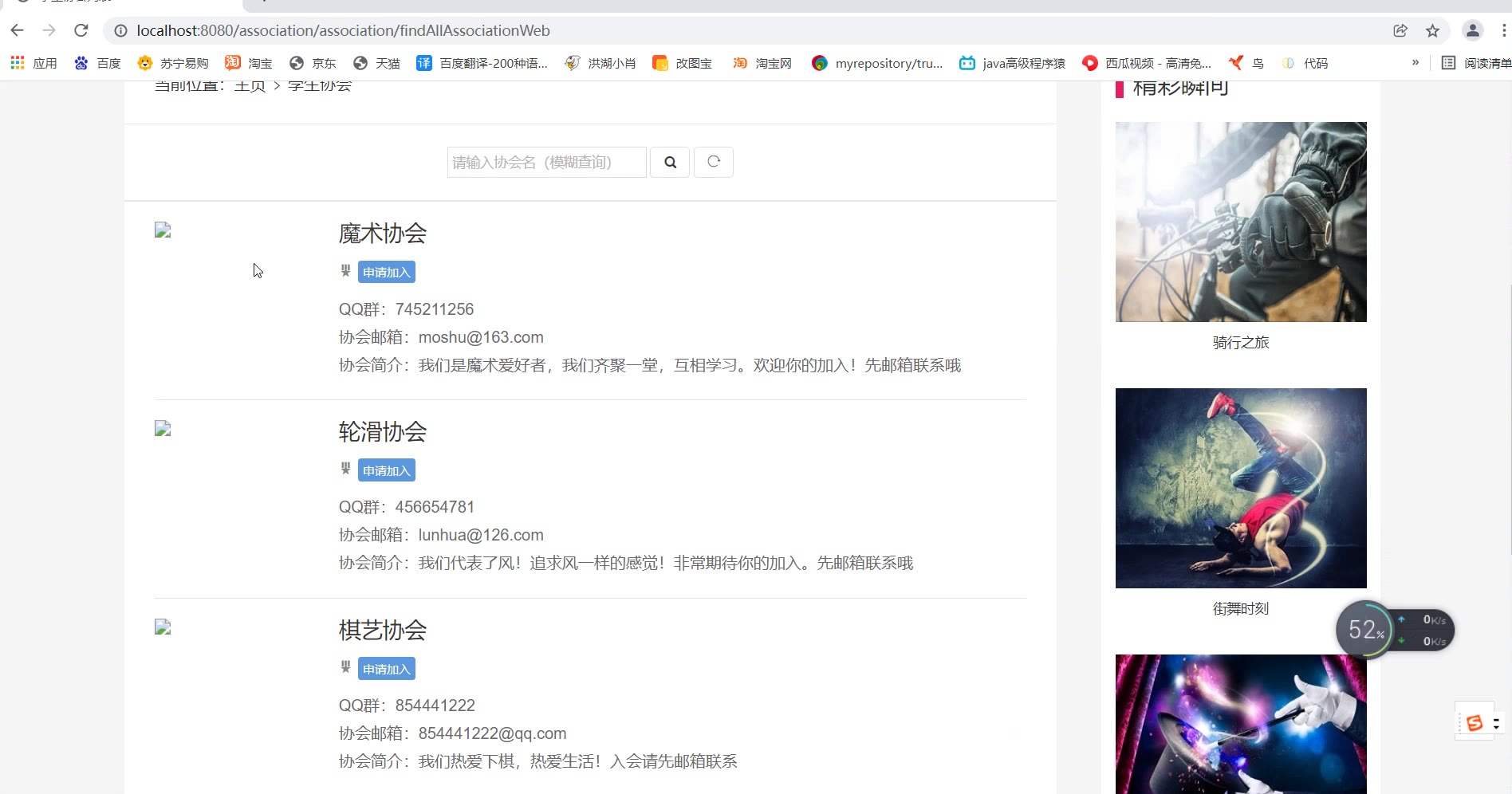
Task: Click the broken image of 棋艺协会
Action: [x=163, y=627]
